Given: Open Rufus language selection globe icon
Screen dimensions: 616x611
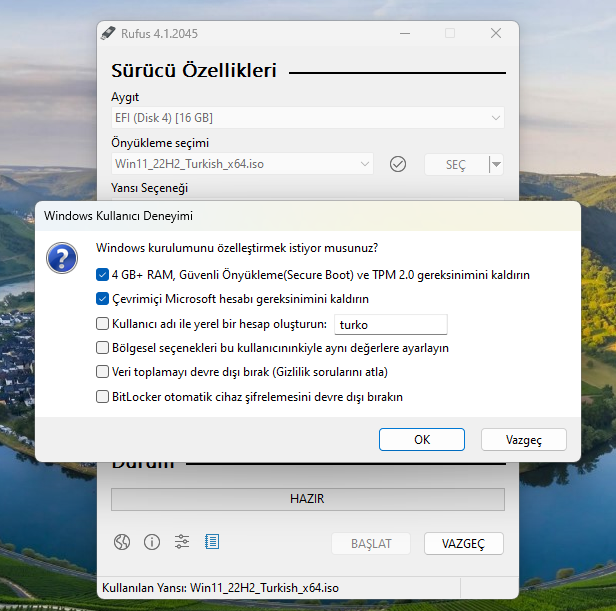Looking at the screenshot, I should pyautogui.click(x=122, y=542).
